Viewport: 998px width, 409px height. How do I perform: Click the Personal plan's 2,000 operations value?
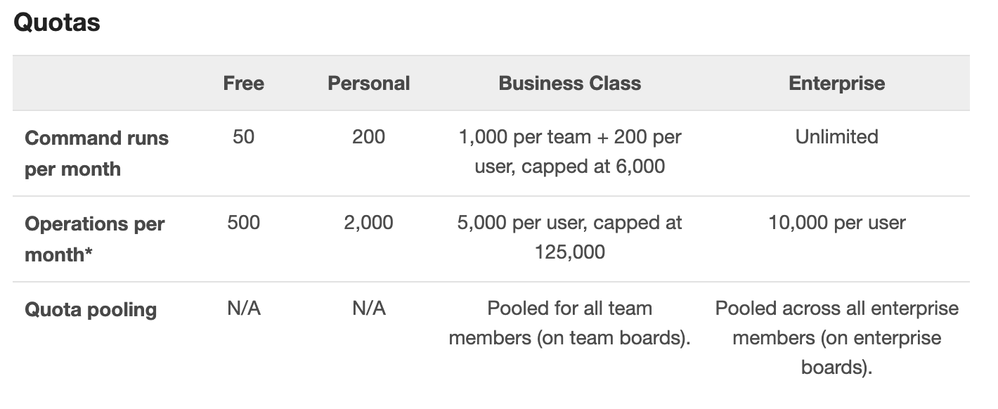[369, 223]
